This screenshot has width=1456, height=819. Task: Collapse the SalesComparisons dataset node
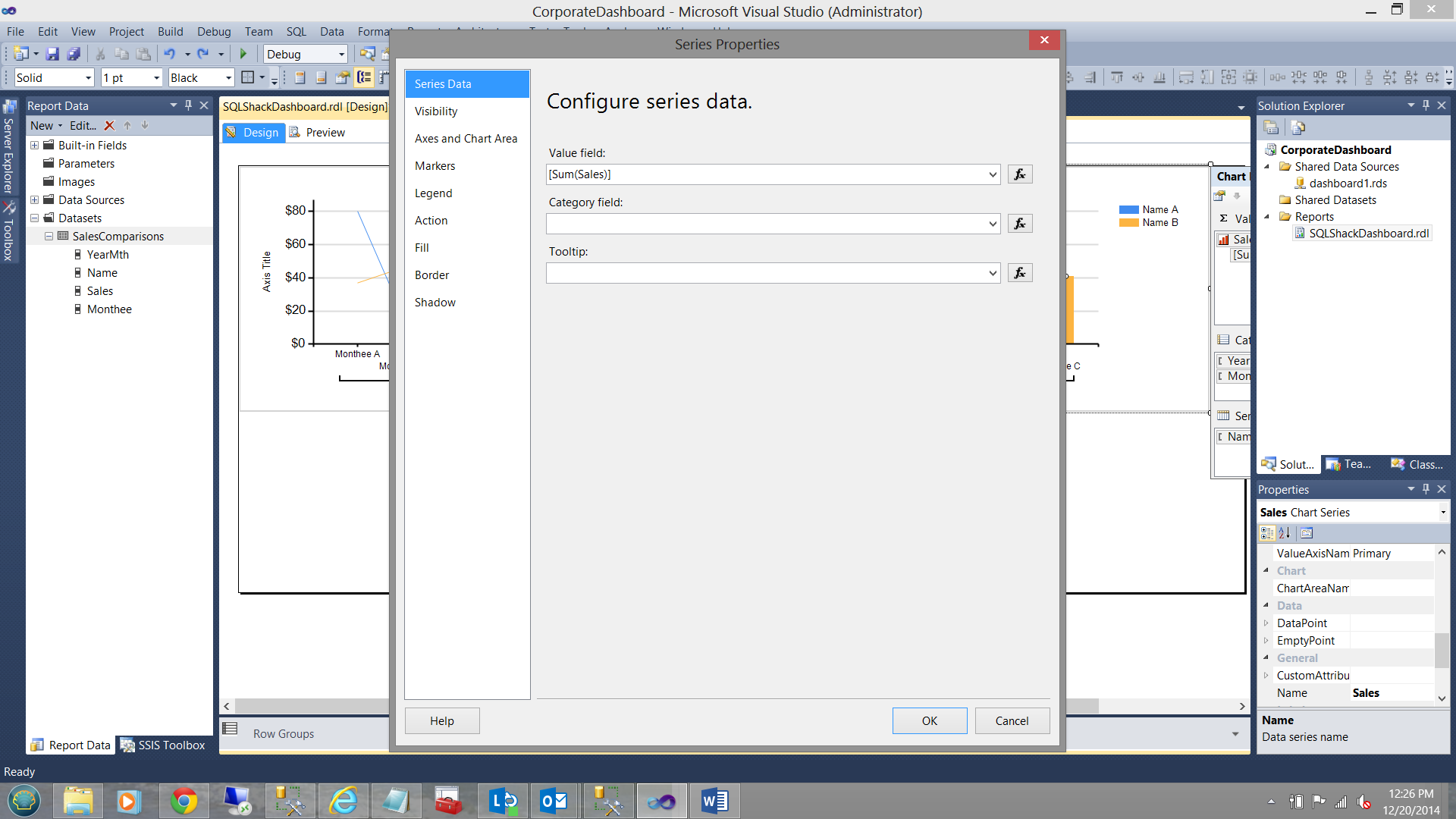(x=49, y=236)
